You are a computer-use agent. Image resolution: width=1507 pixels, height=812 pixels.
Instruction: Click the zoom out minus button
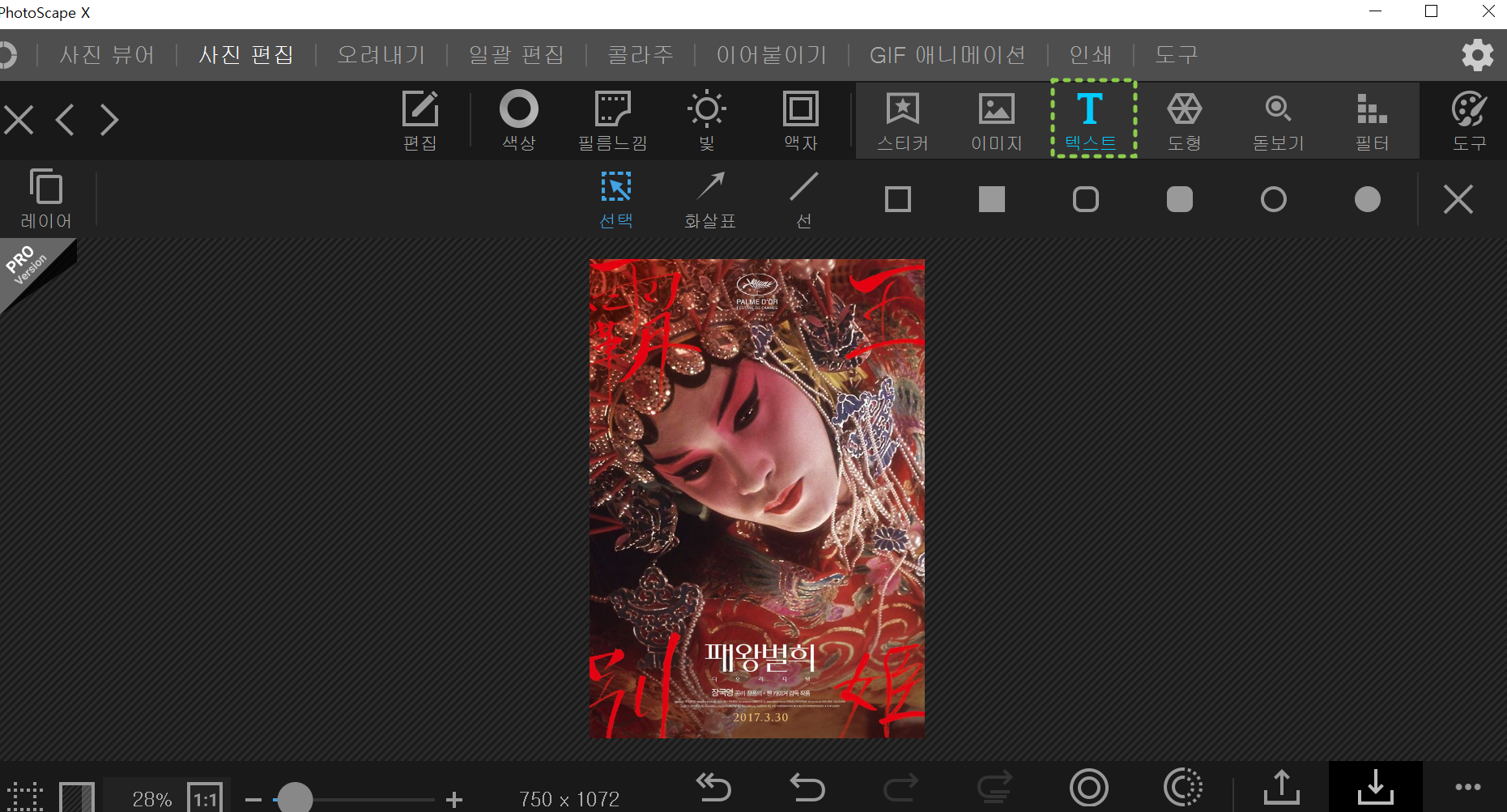253,800
